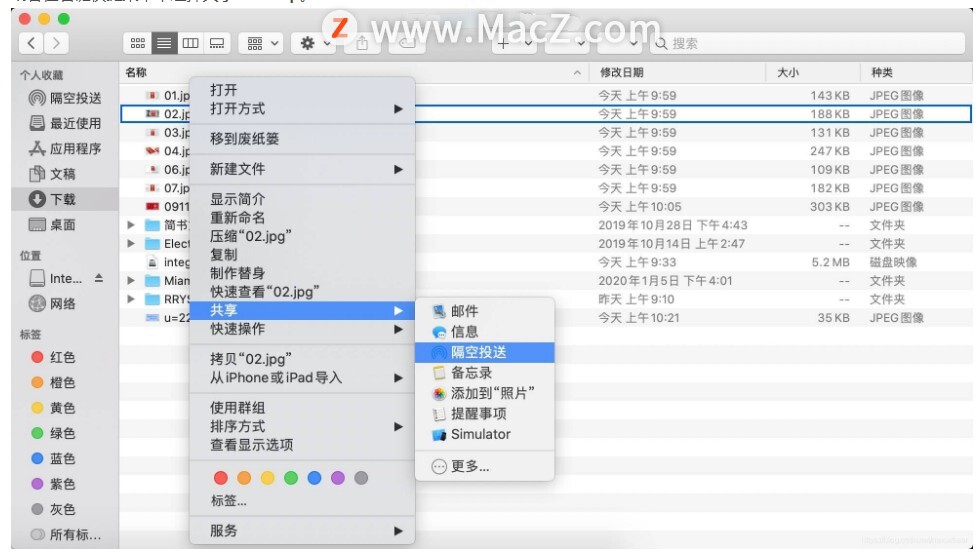The image size is (980, 560).
Task: Choose 标签... in the context menu
Action: tap(229, 501)
